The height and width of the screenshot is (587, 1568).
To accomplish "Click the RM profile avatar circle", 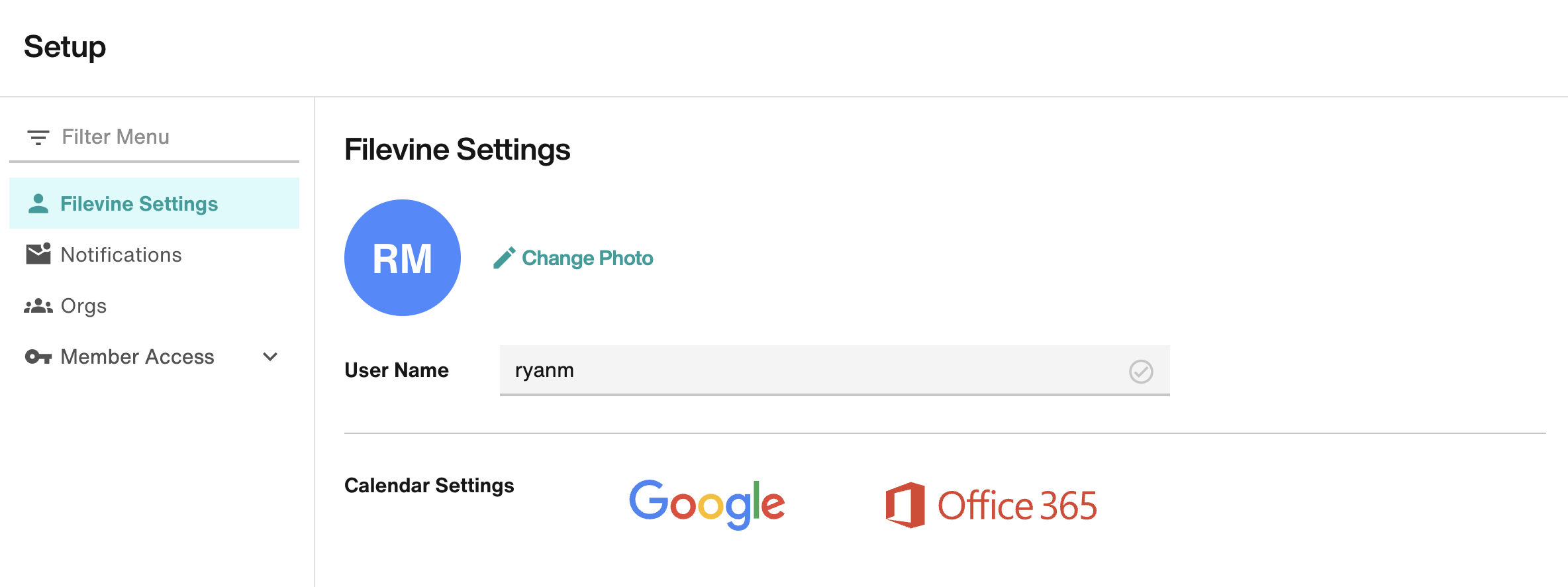I will [402, 258].
